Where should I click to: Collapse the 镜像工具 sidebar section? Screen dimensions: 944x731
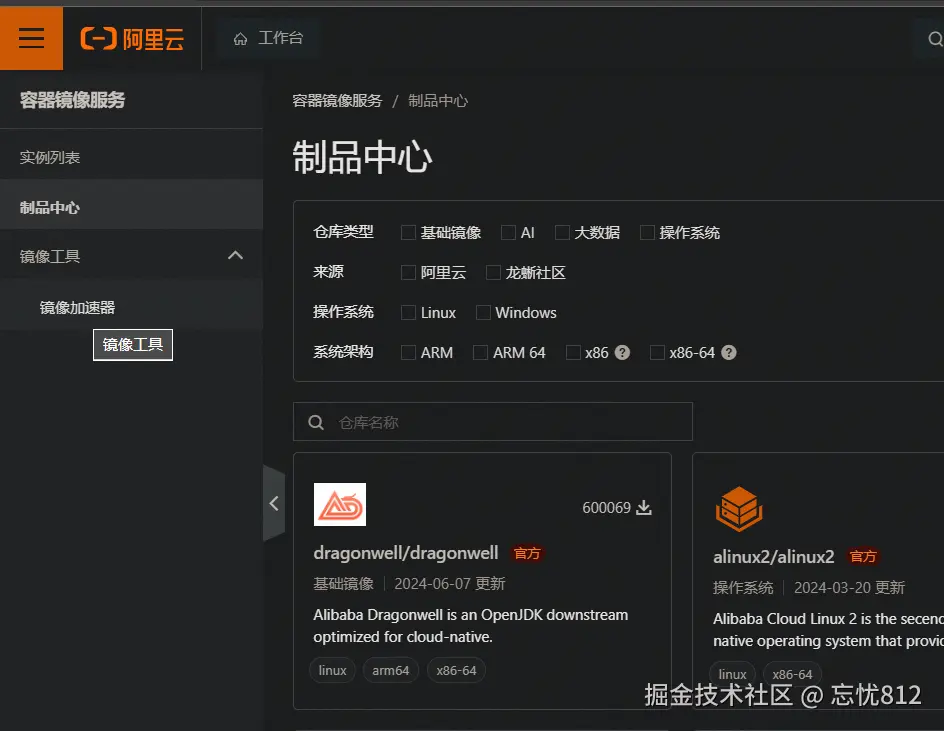(x=236, y=255)
